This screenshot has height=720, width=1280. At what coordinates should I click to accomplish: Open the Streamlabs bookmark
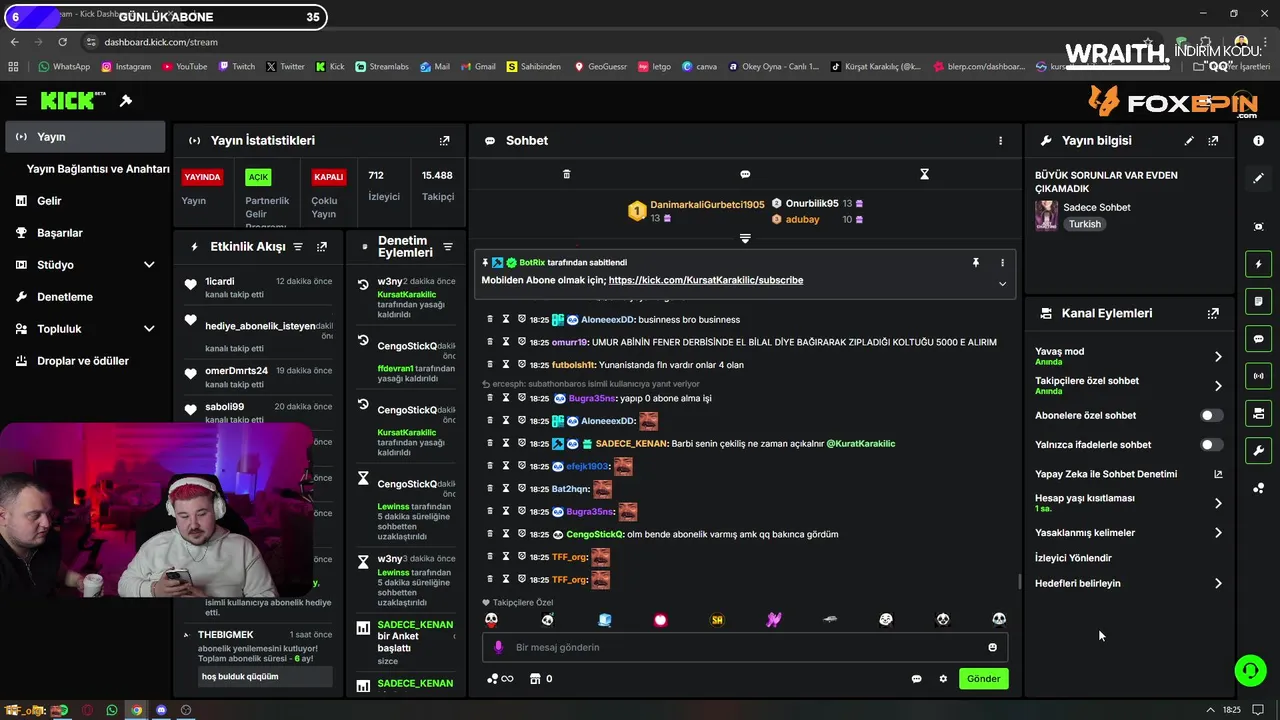(x=381, y=67)
